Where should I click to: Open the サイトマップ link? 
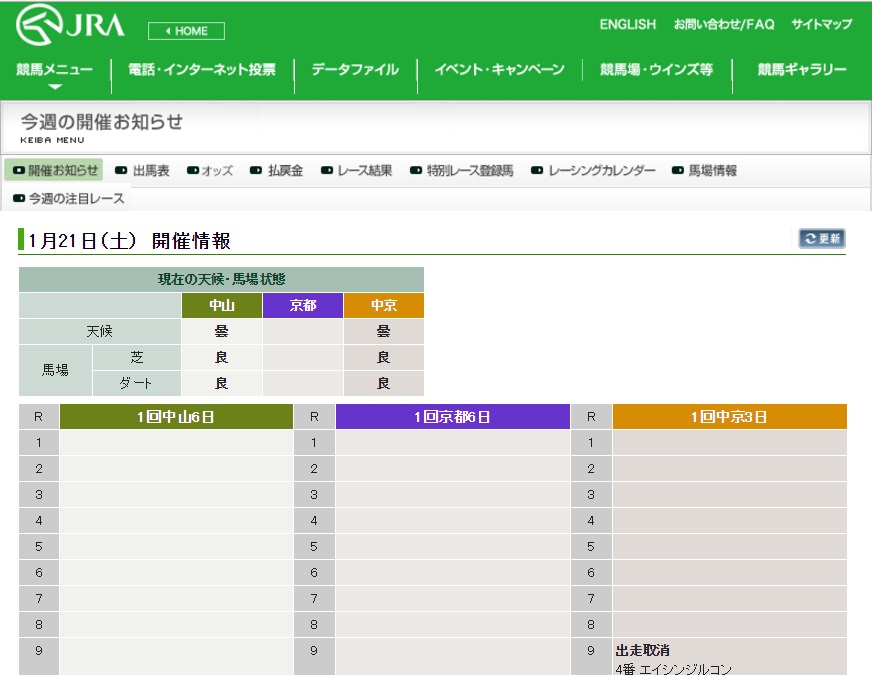(x=821, y=24)
